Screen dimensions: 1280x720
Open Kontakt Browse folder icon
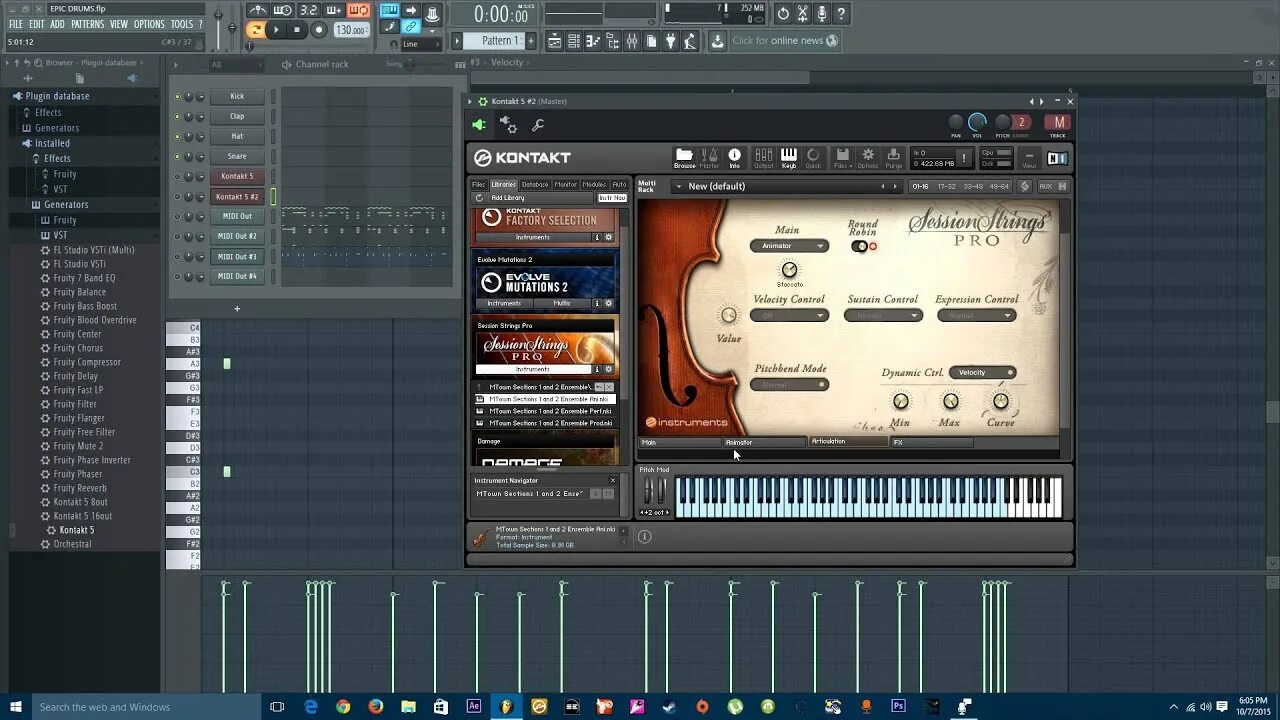[x=684, y=157]
